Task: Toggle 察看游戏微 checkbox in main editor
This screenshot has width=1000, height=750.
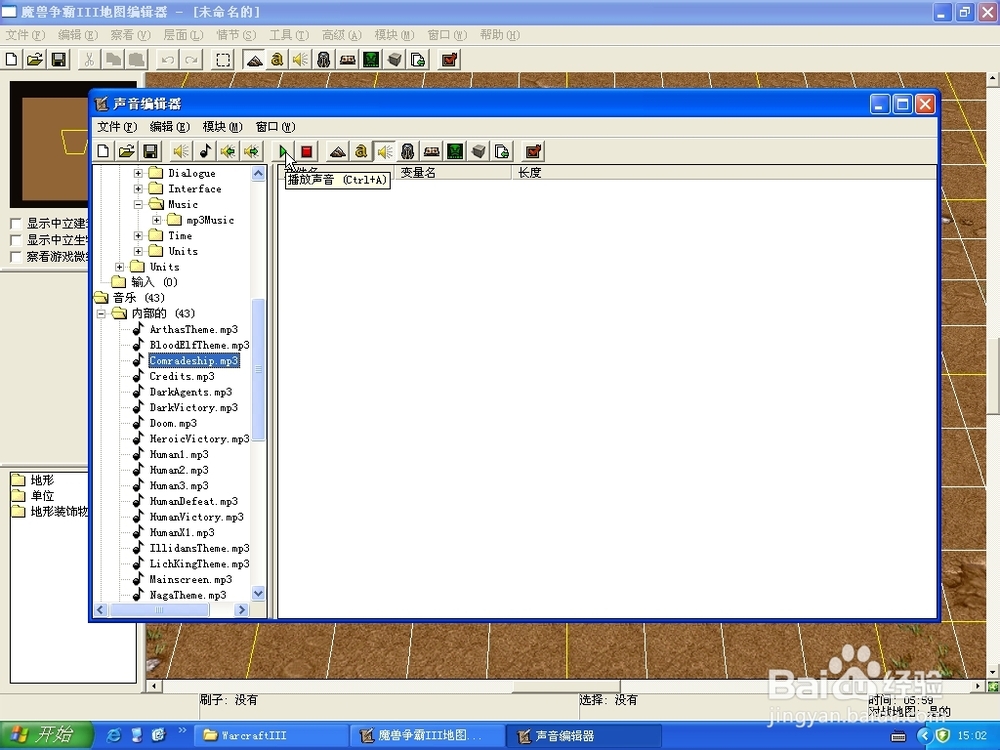Action: [17, 257]
